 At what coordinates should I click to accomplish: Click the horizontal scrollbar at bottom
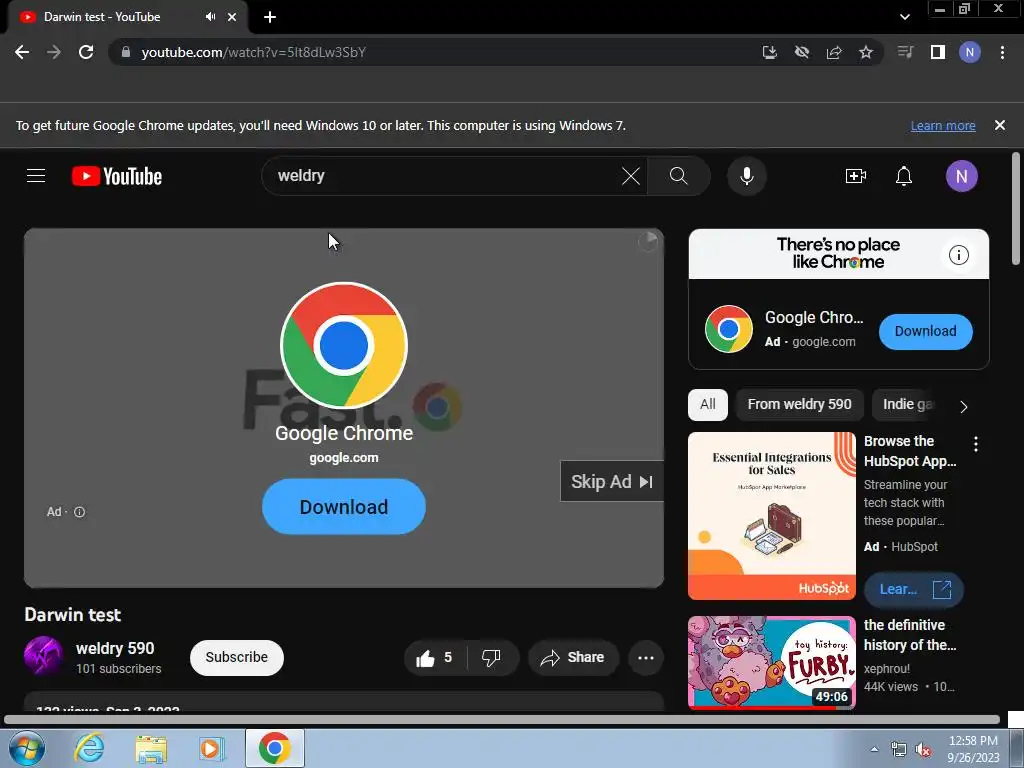pos(502,720)
